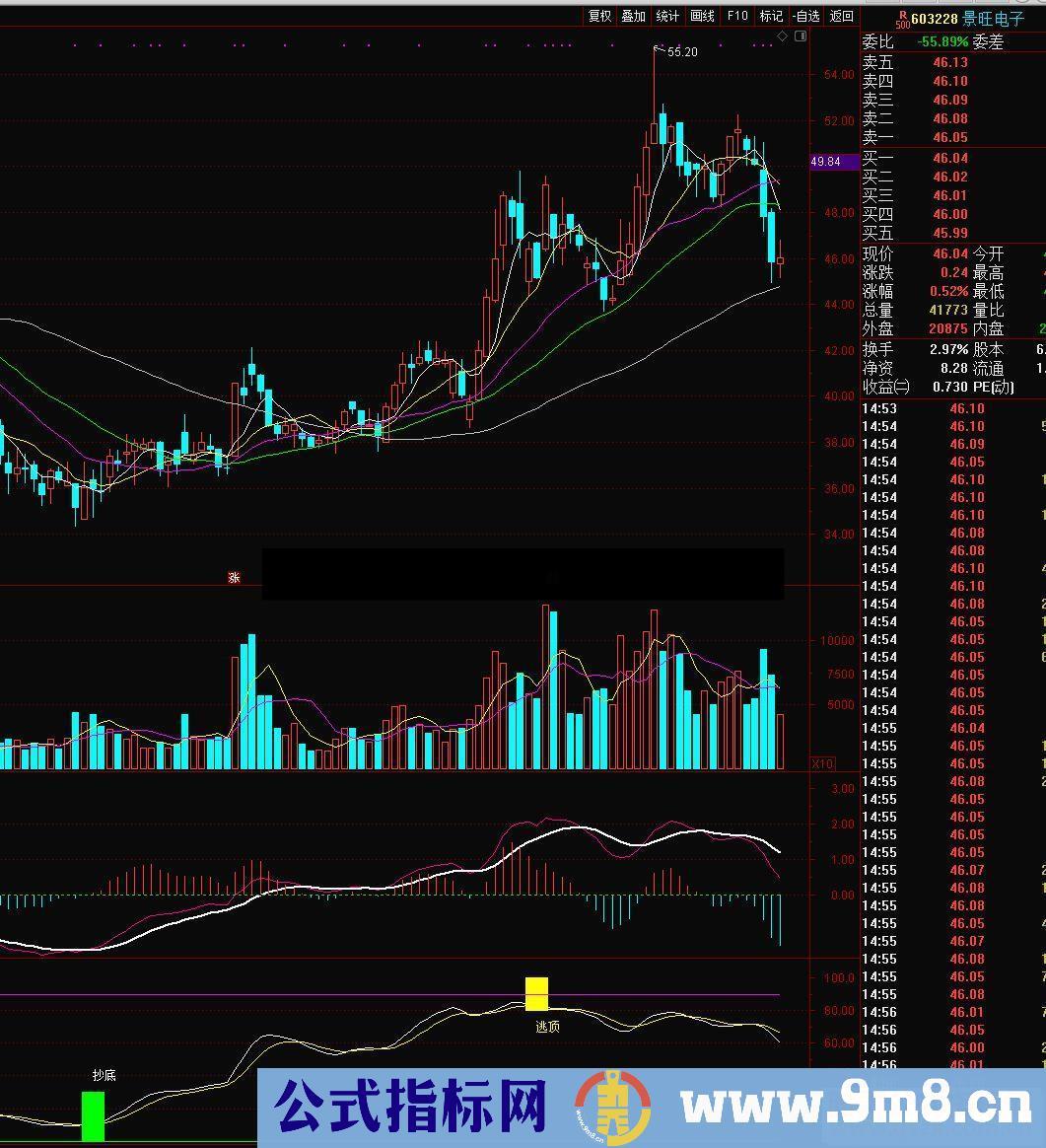Select the 画线 drawing tools item
The width and height of the screenshot is (1046, 1148).
[702, 16]
